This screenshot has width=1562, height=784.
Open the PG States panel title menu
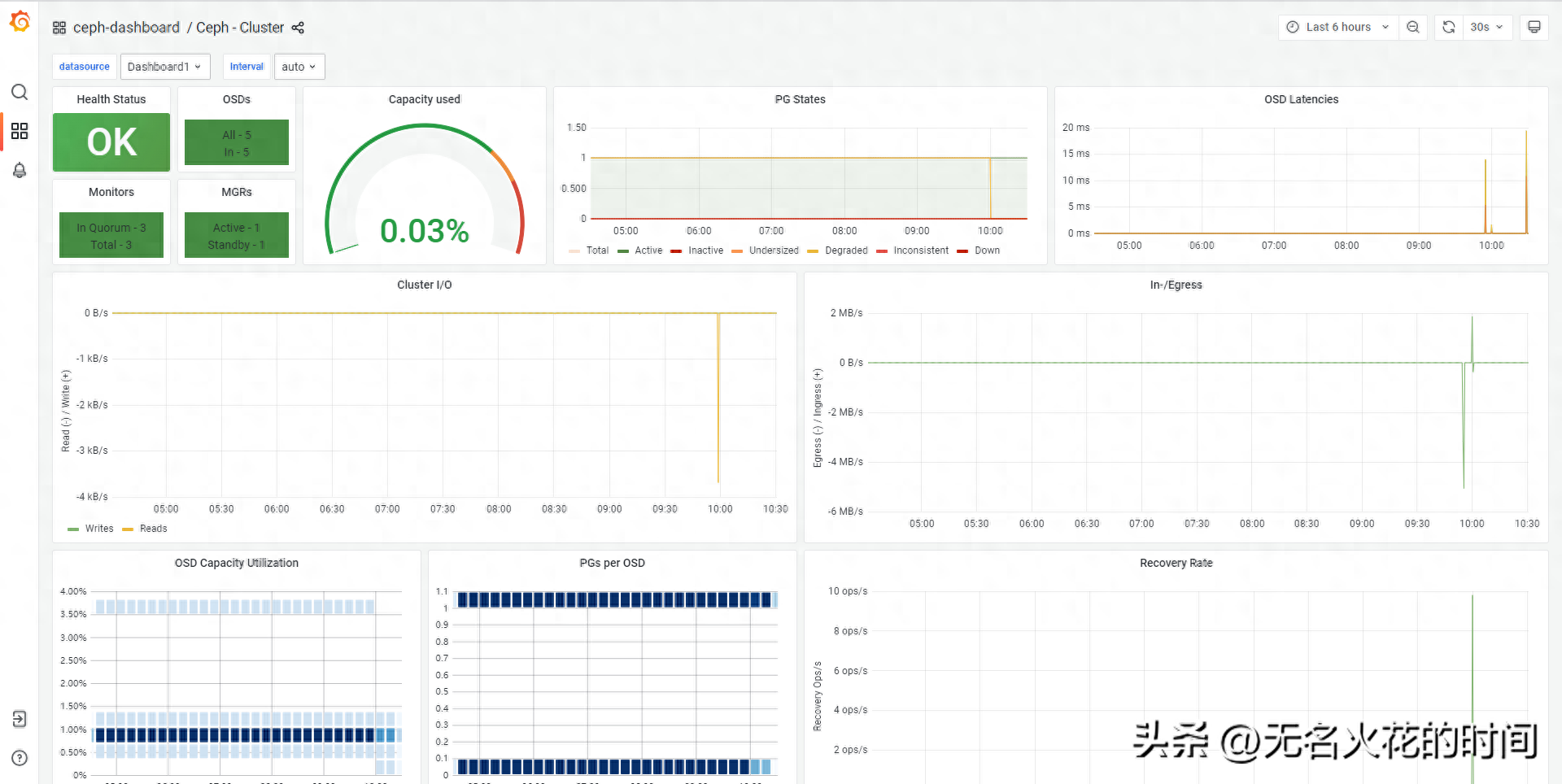[801, 99]
